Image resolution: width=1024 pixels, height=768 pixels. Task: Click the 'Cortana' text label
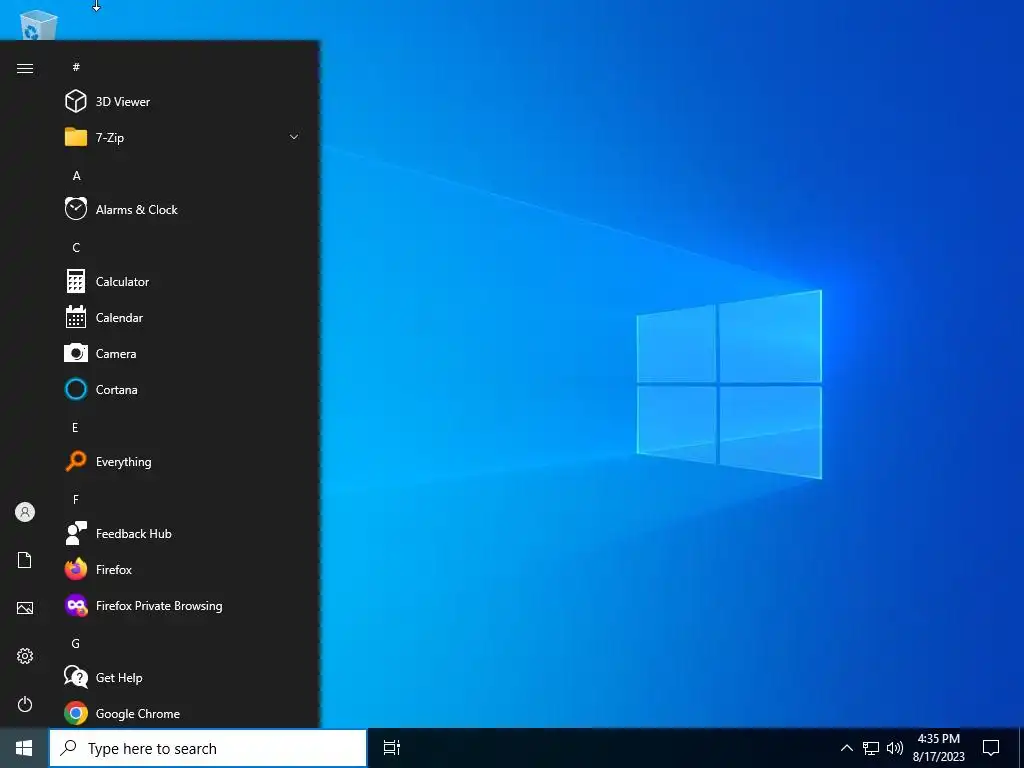click(116, 389)
